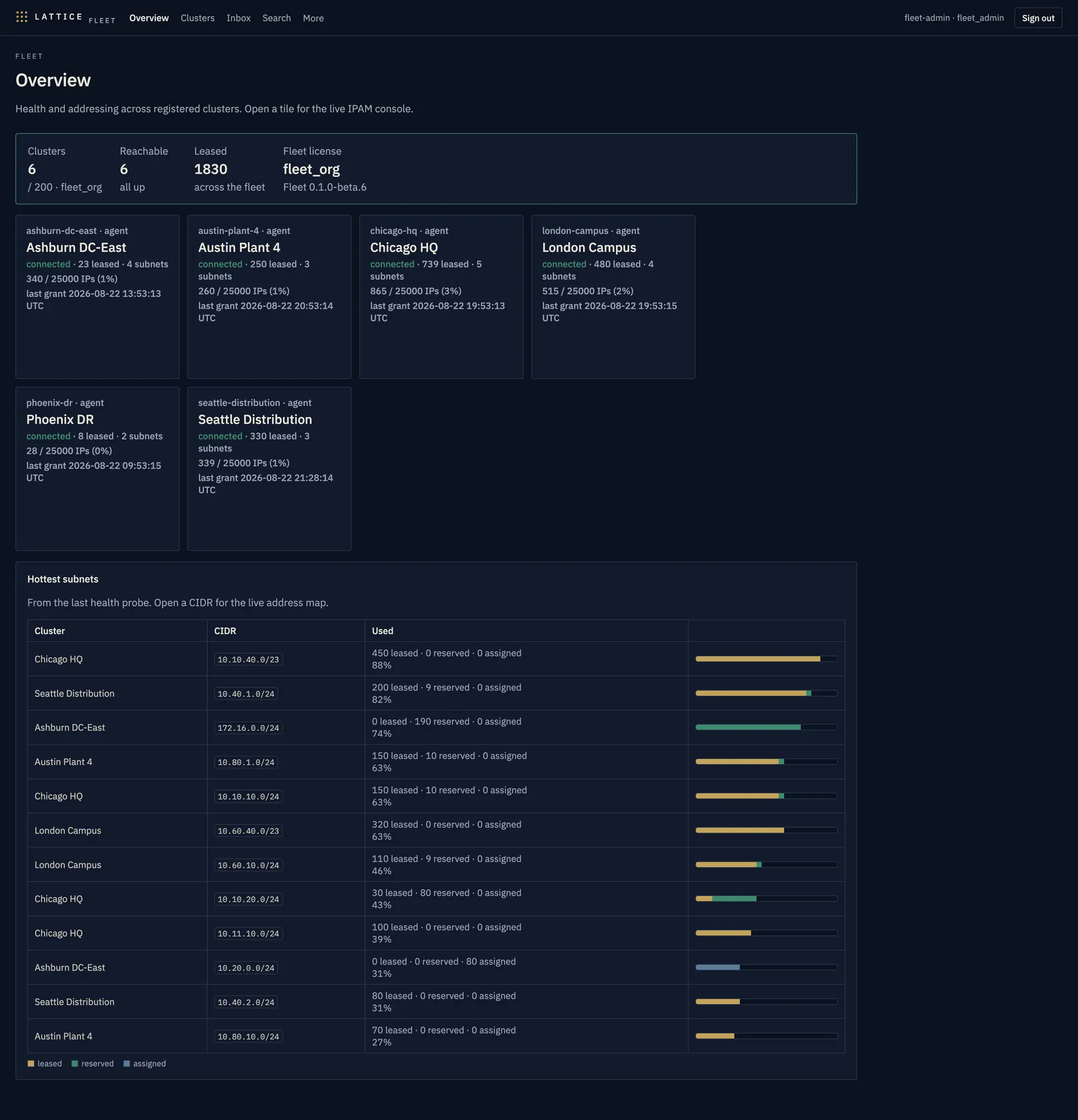
Task: Click the assigned legend color swatch
Action: [x=126, y=1064]
